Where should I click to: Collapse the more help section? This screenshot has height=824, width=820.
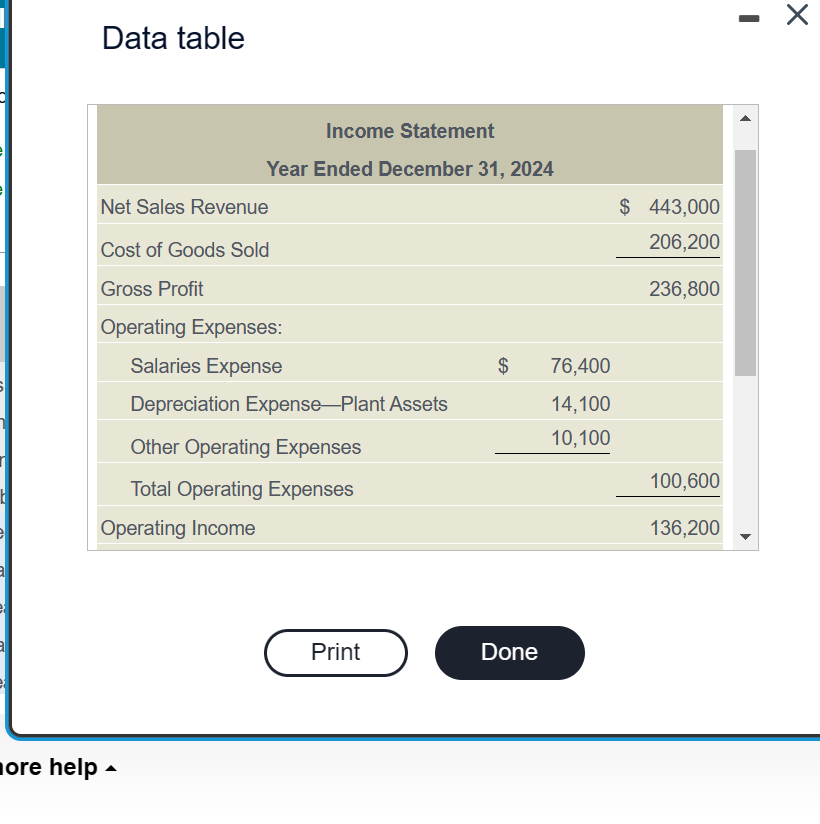click(109, 767)
